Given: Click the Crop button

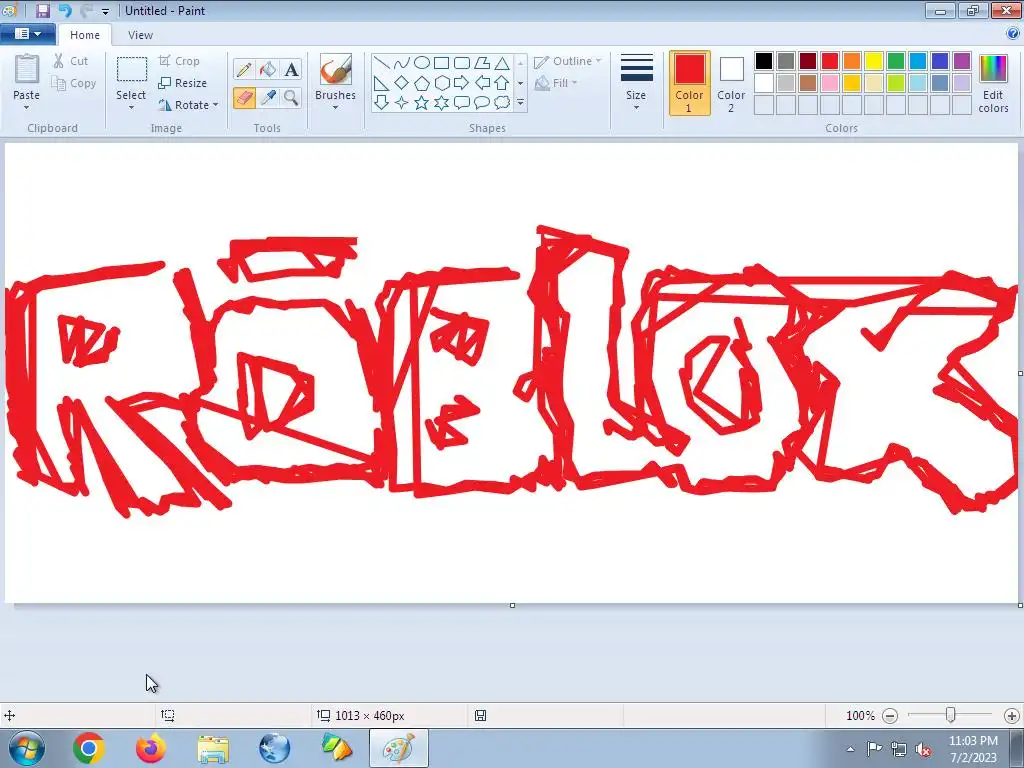Looking at the screenshot, I should [179, 61].
